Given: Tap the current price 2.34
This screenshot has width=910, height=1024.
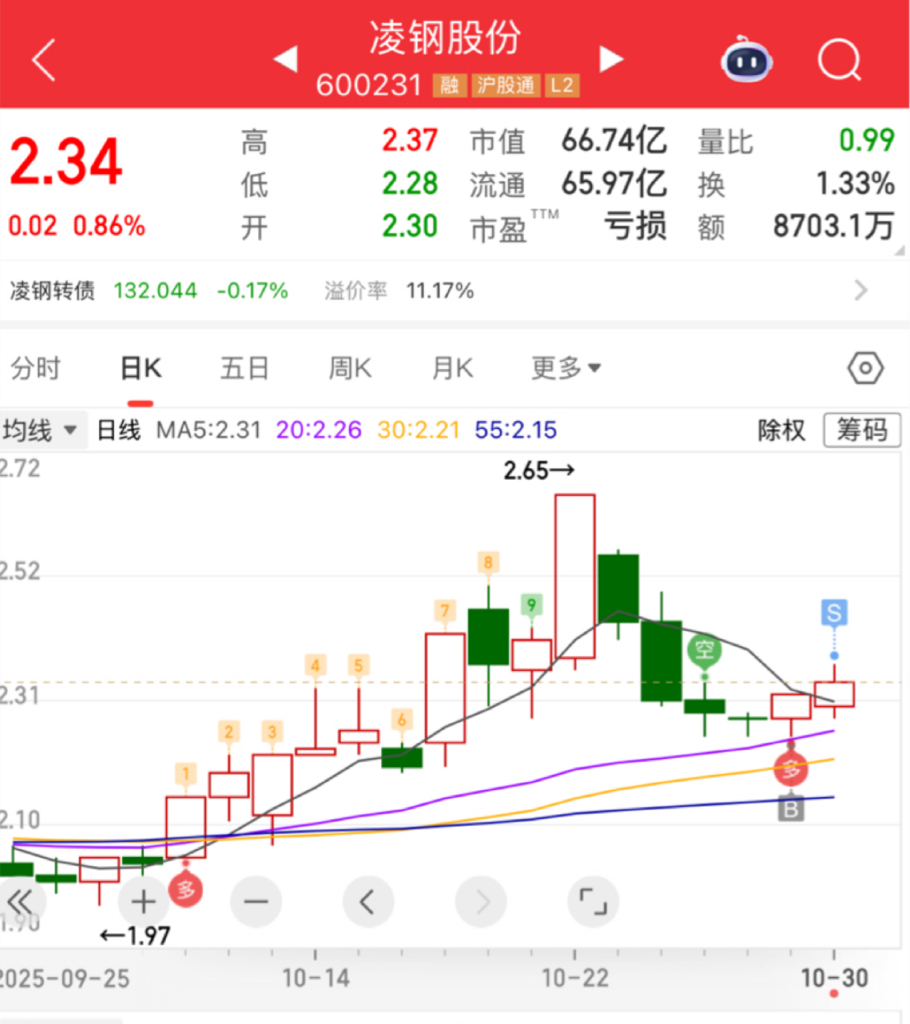Looking at the screenshot, I should 66,161.
